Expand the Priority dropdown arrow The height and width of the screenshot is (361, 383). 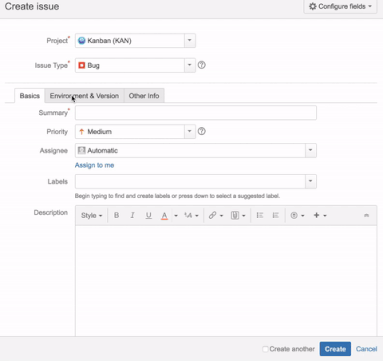[190, 131]
